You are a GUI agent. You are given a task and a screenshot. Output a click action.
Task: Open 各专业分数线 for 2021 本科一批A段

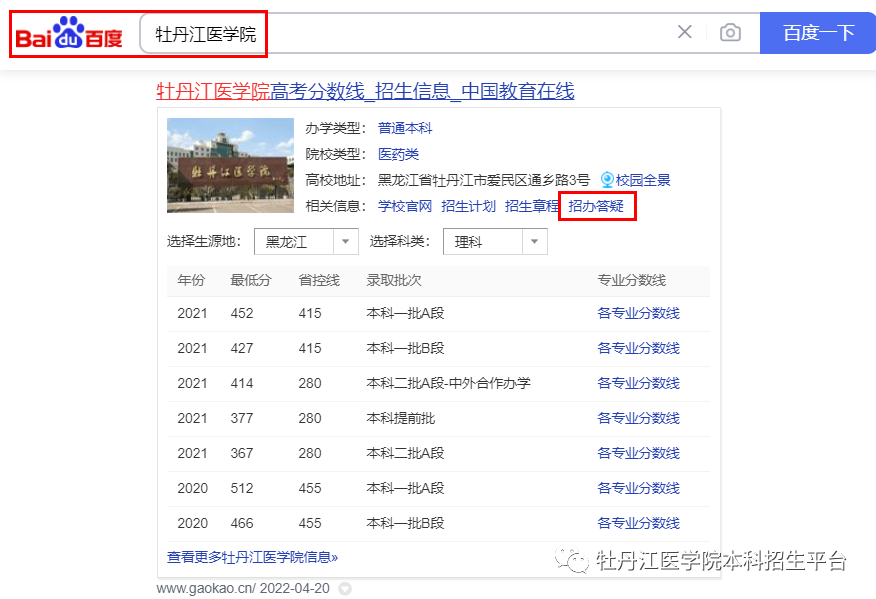pyautogui.click(x=638, y=313)
